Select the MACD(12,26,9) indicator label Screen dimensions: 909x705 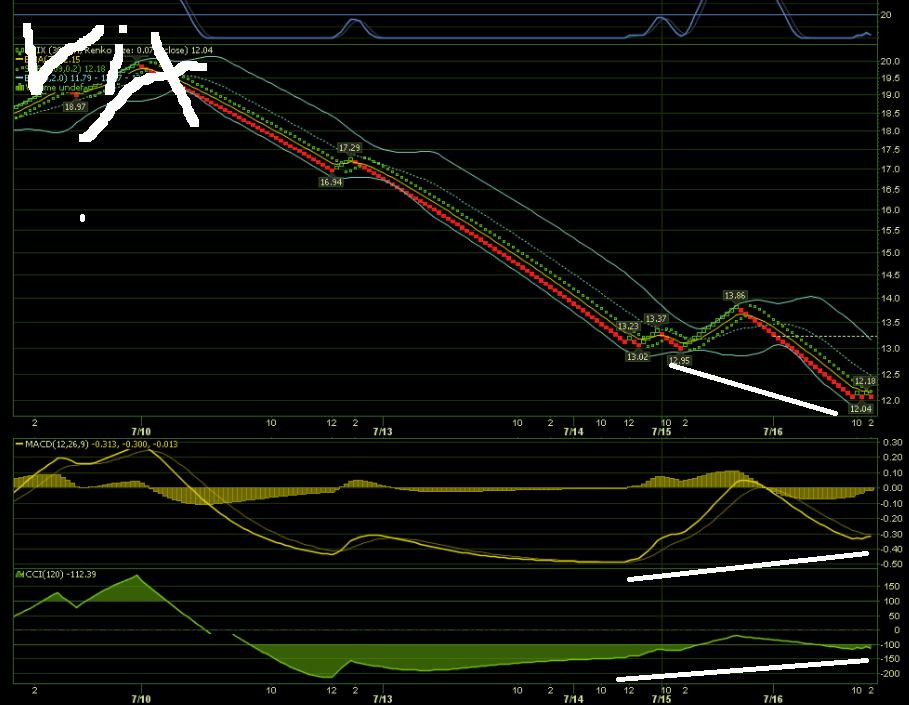57,444
